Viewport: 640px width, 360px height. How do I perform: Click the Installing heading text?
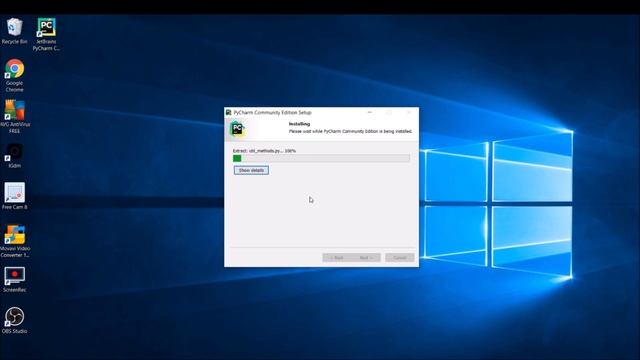(x=299, y=124)
